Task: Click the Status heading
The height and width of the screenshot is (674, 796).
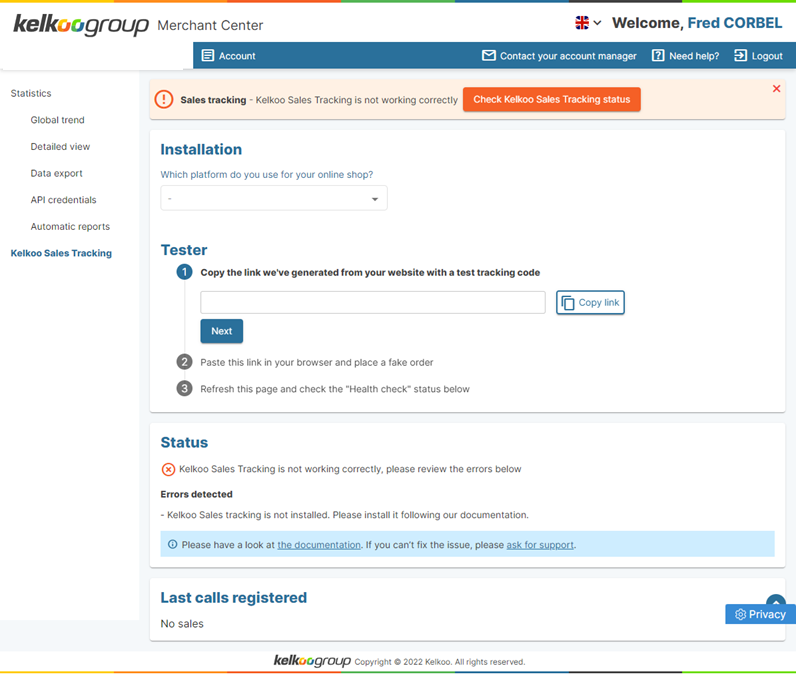Action: coord(184,443)
